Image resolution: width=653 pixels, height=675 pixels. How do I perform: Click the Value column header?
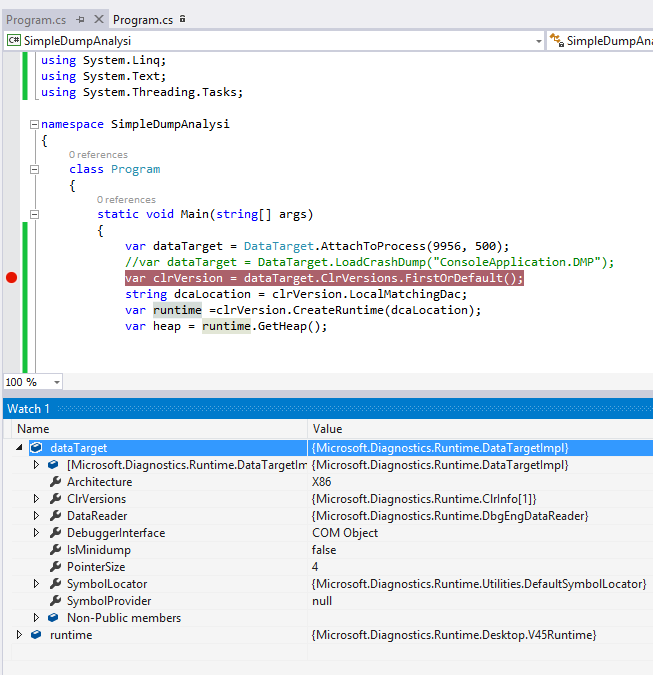tap(327, 429)
